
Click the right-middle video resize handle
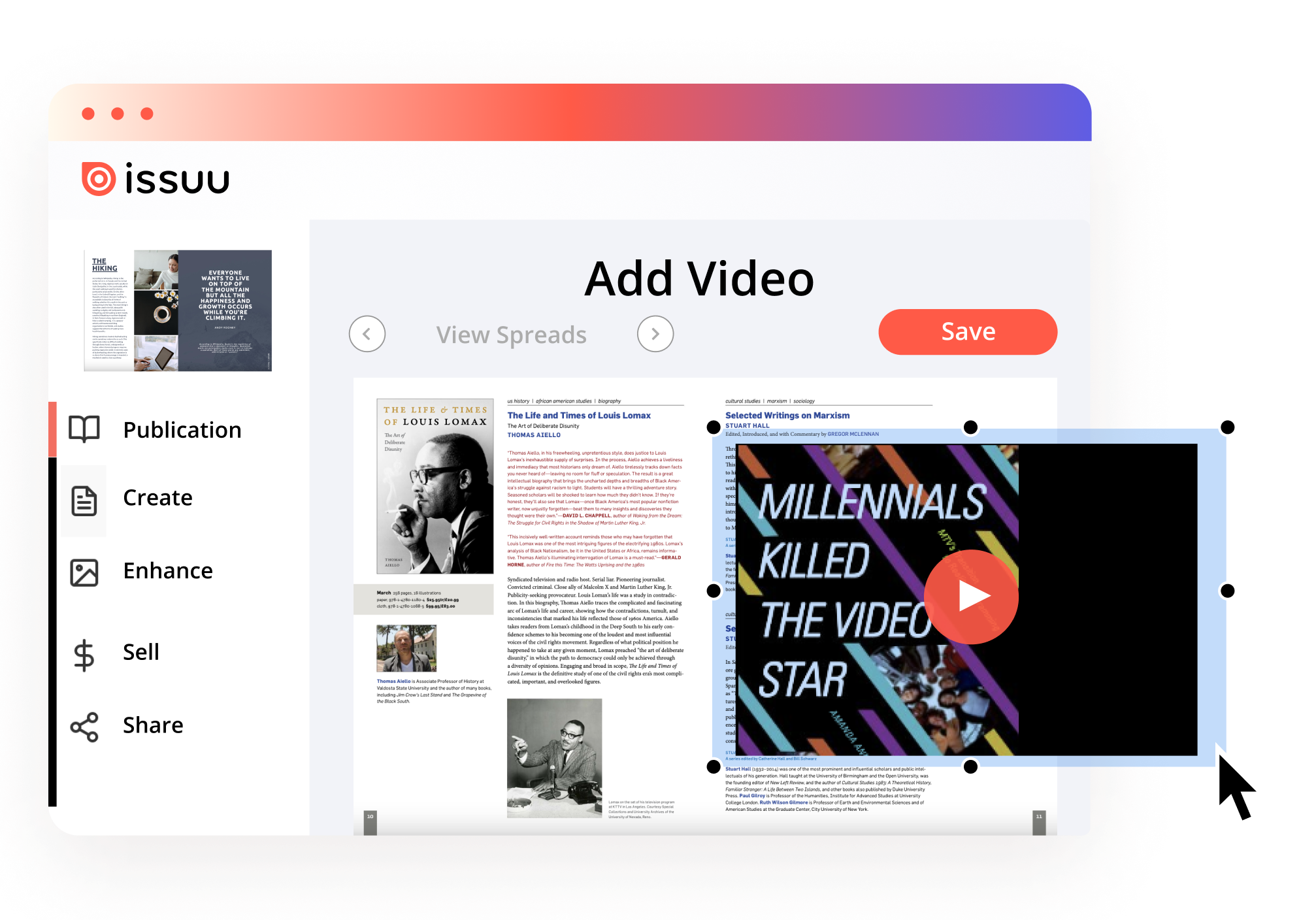coord(1228,591)
